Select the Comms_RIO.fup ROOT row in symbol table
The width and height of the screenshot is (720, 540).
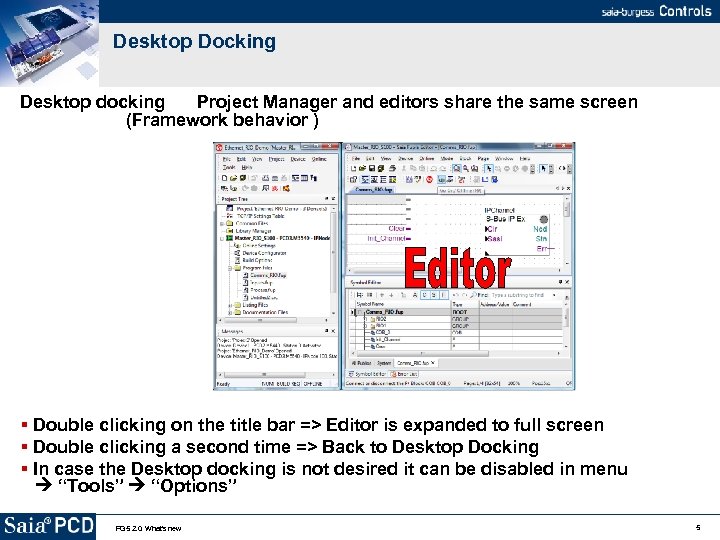[x=456, y=312]
